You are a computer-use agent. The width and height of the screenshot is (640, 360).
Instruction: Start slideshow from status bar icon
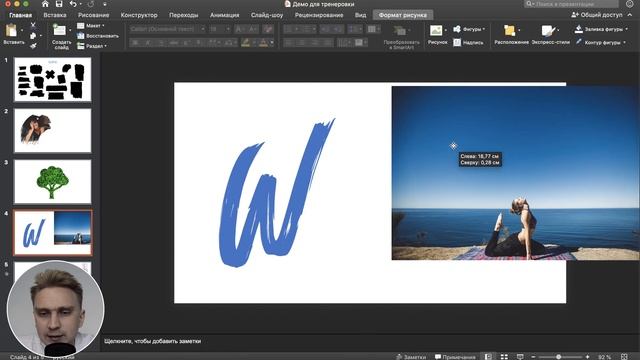click(x=520, y=357)
